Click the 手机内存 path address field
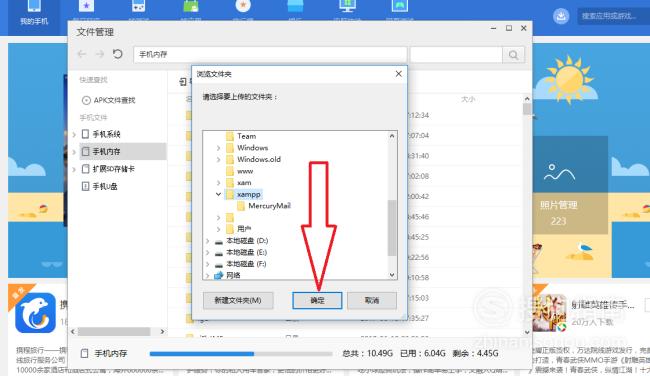This screenshot has width=650, height=376. tap(270, 54)
